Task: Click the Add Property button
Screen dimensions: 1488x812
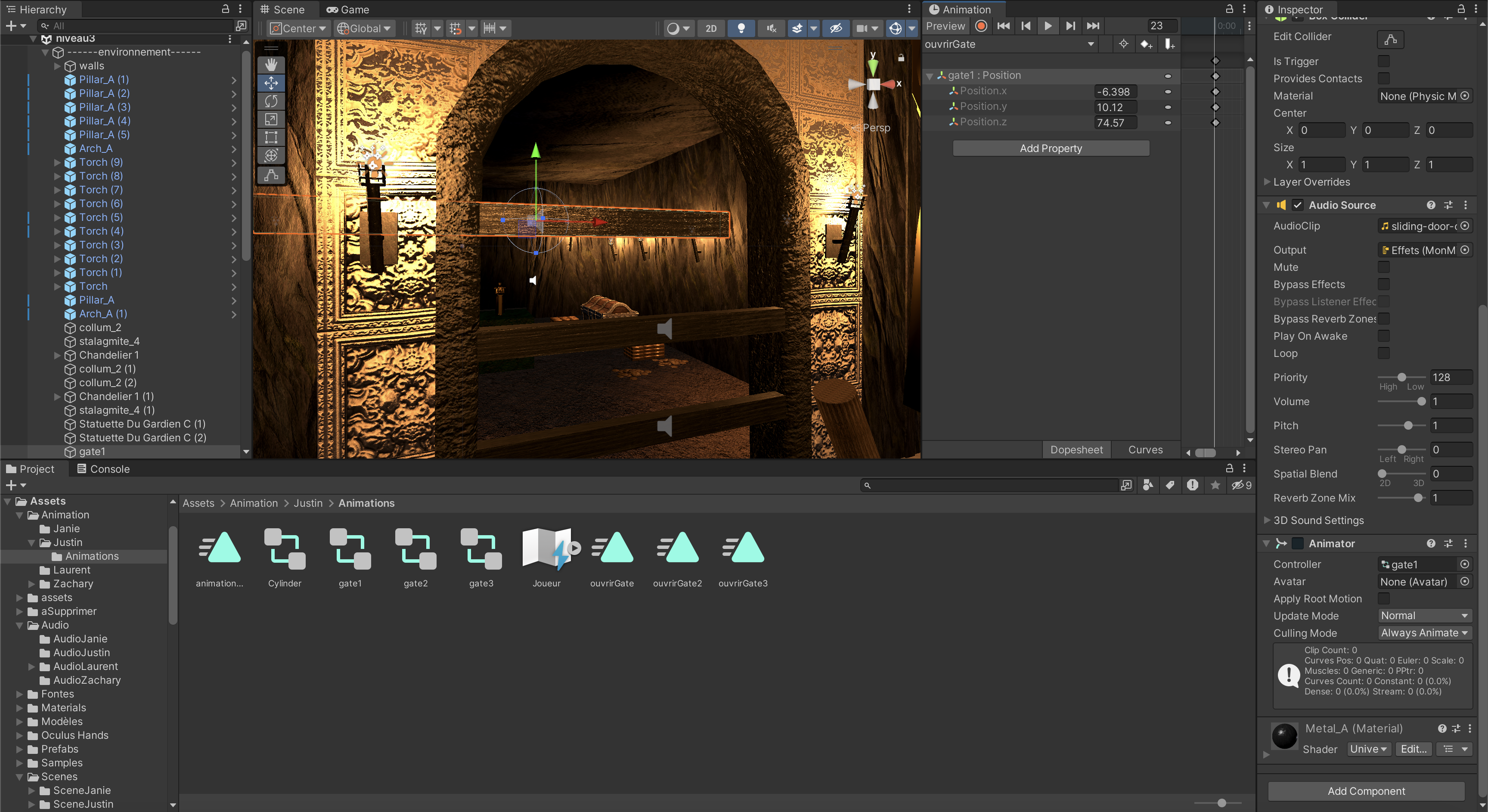Action: 1050,149
